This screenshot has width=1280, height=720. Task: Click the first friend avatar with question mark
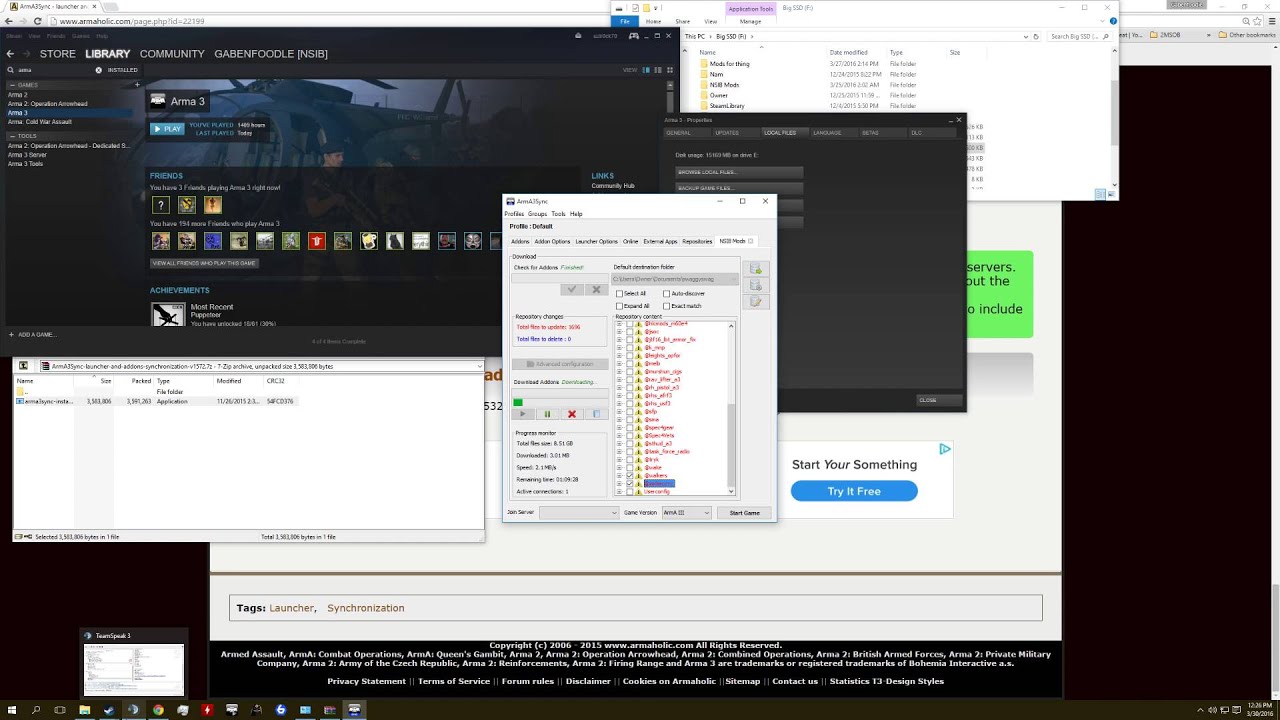160,204
